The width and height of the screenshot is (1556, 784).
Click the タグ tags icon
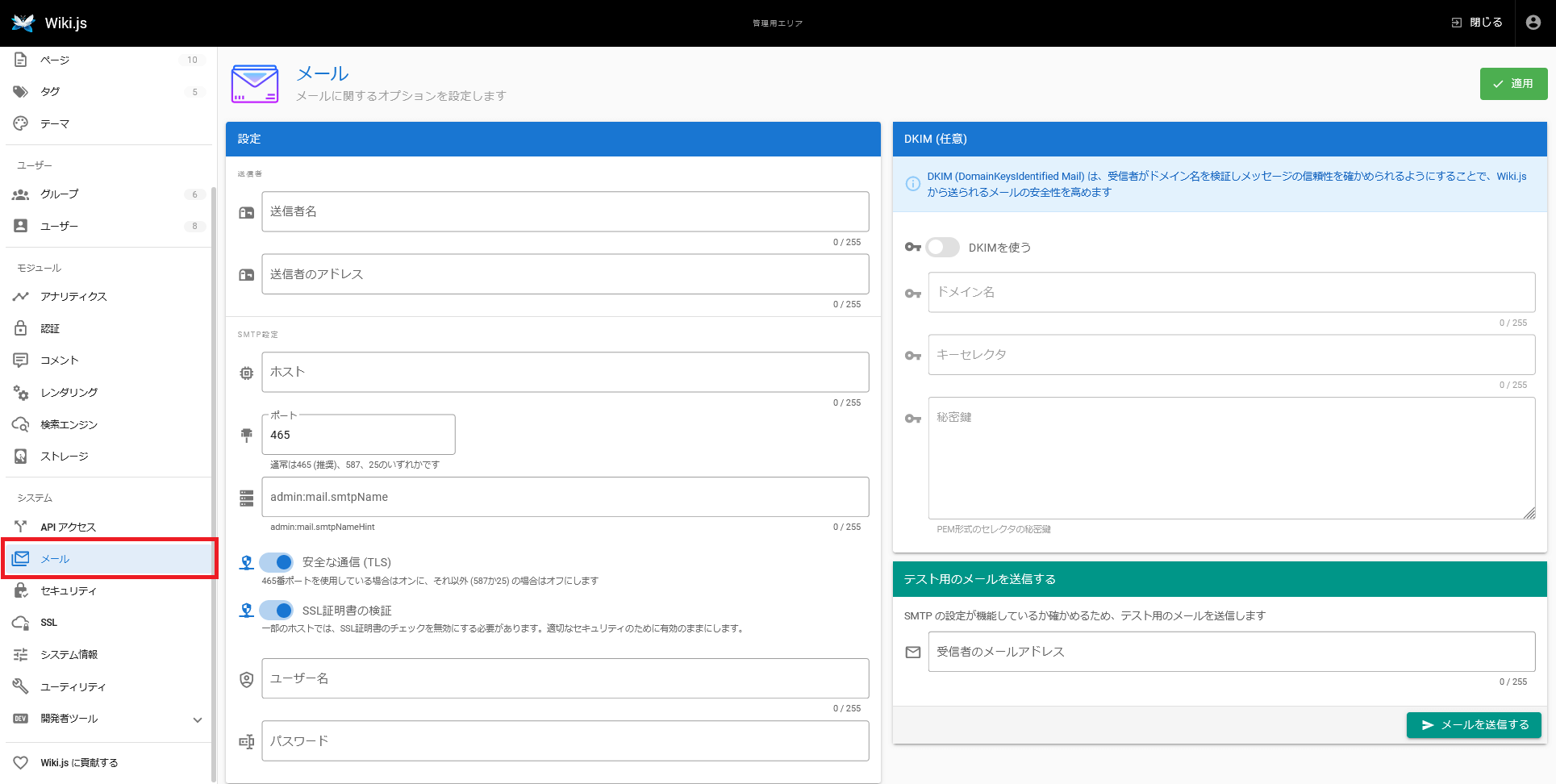21,92
